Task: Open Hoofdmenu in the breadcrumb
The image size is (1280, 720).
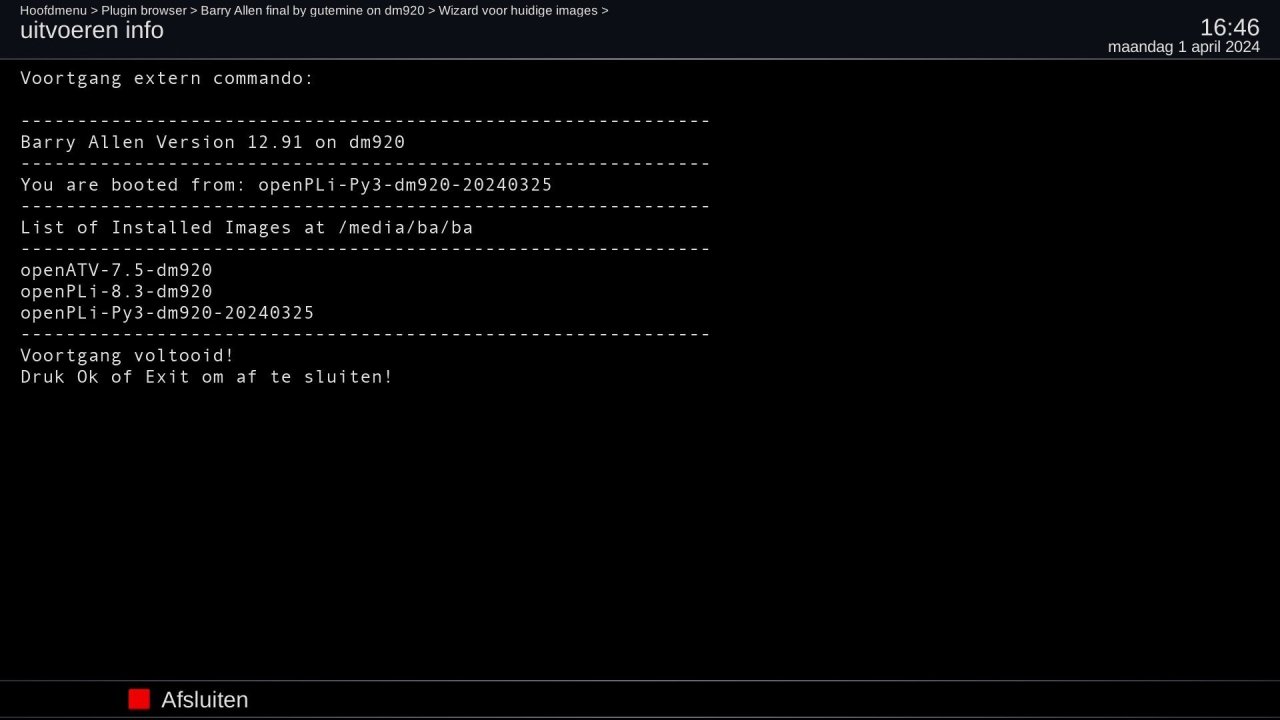Action: click(x=53, y=11)
